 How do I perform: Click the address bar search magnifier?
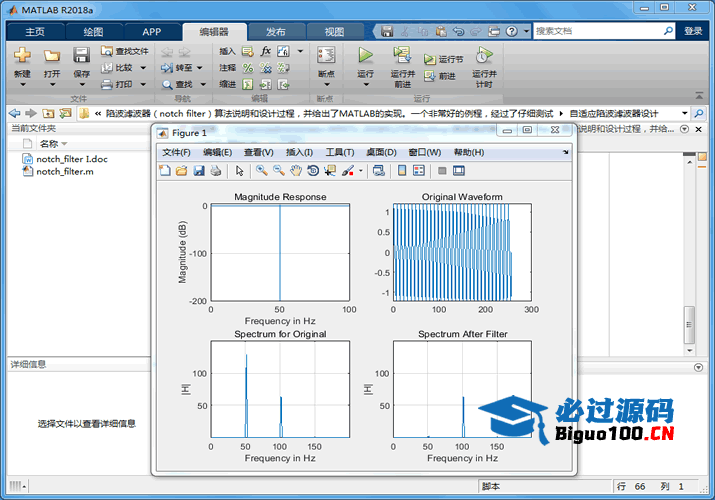(x=699, y=113)
